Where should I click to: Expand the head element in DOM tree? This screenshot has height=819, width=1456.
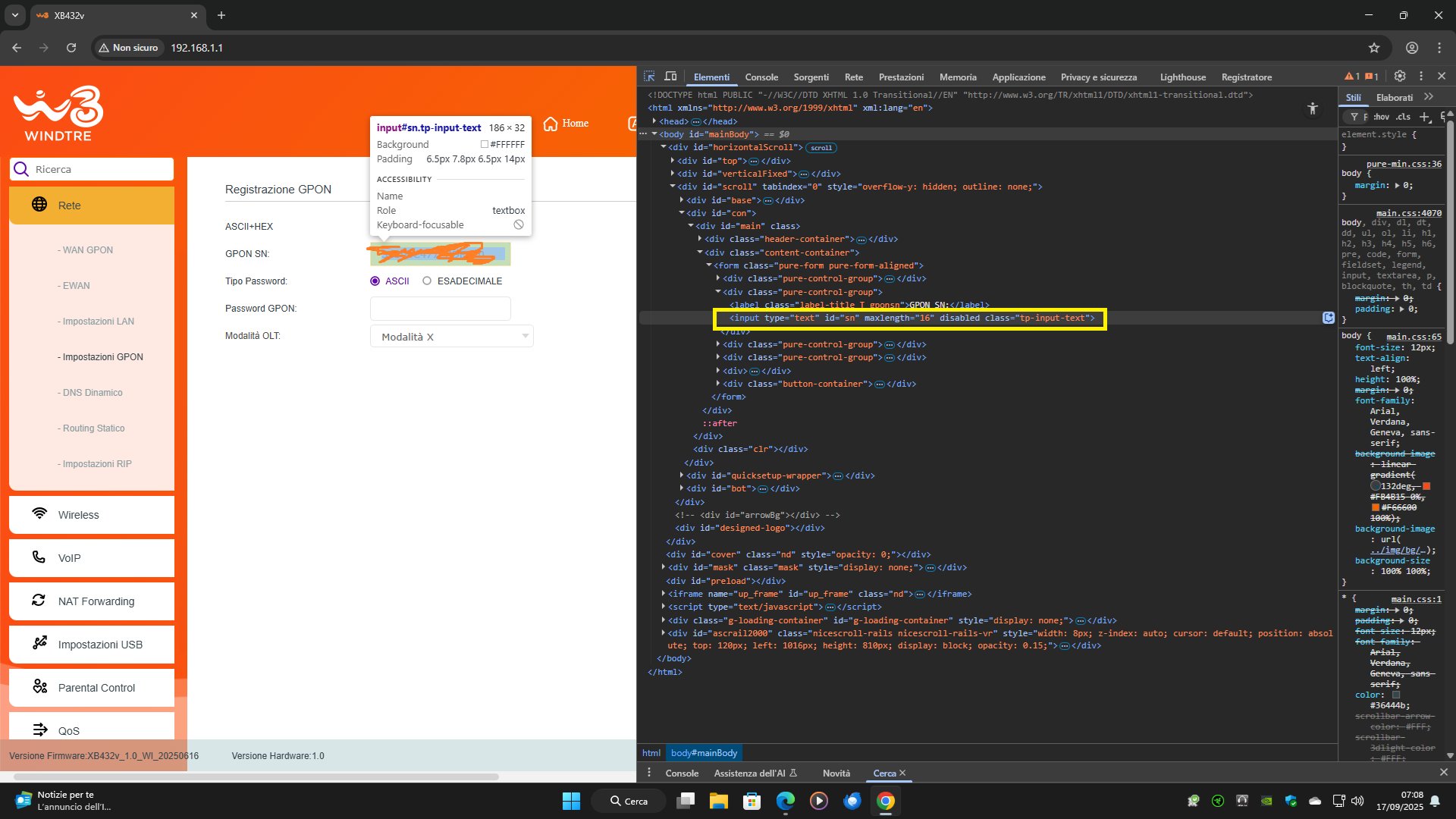click(654, 121)
